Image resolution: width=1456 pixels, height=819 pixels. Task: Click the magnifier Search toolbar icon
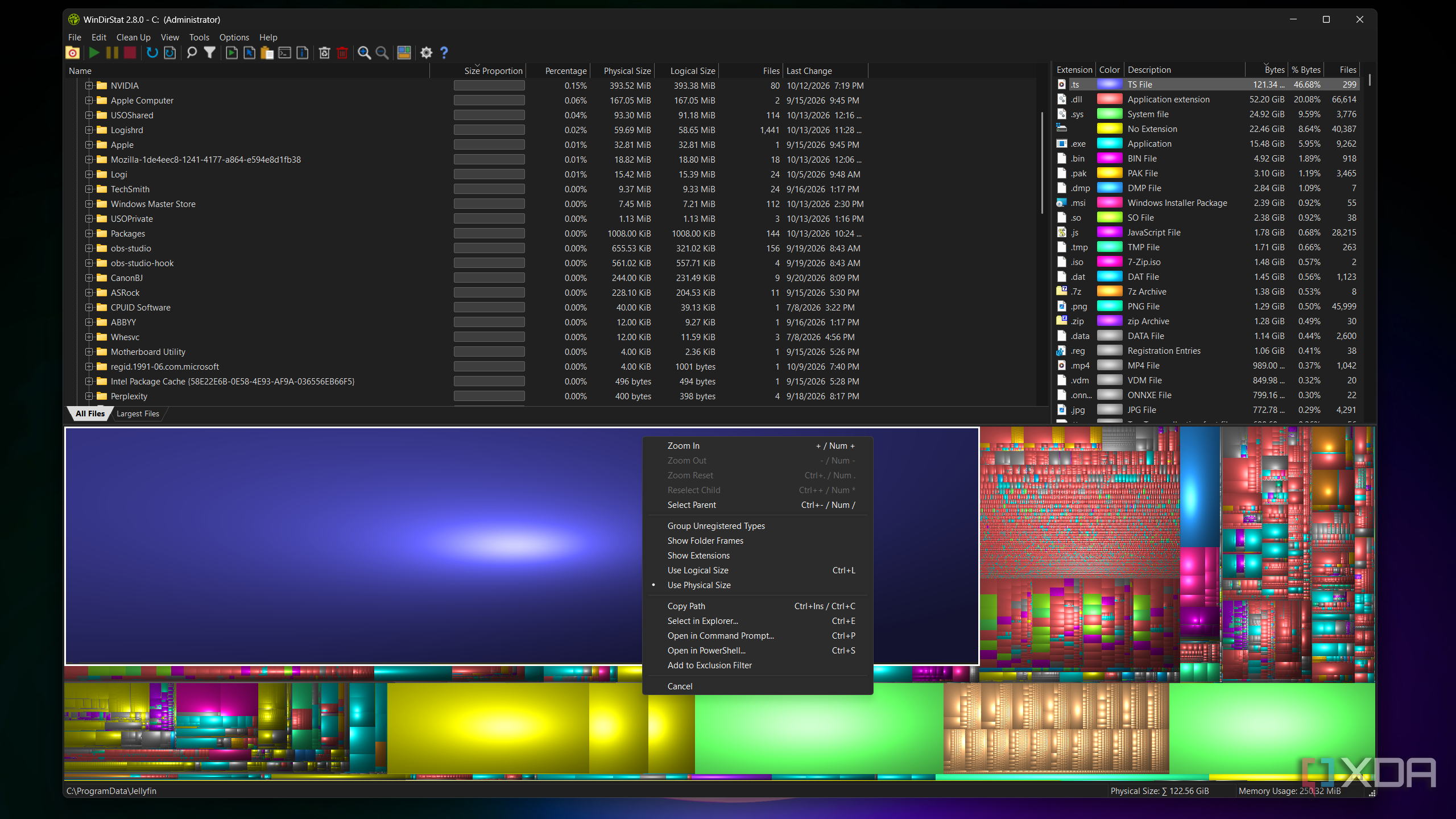[192, 53]
